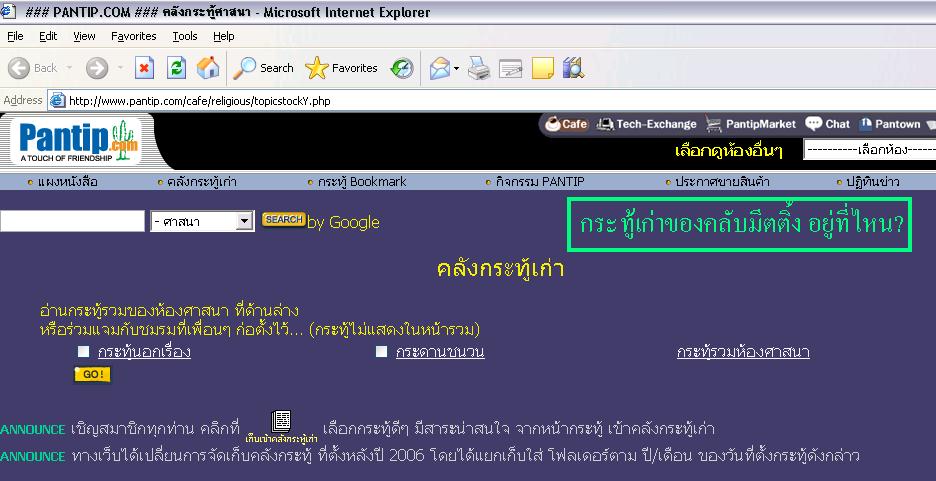Open the Favorites menu
This screenshot has width=936, height=481.
[x=134, y=36]
